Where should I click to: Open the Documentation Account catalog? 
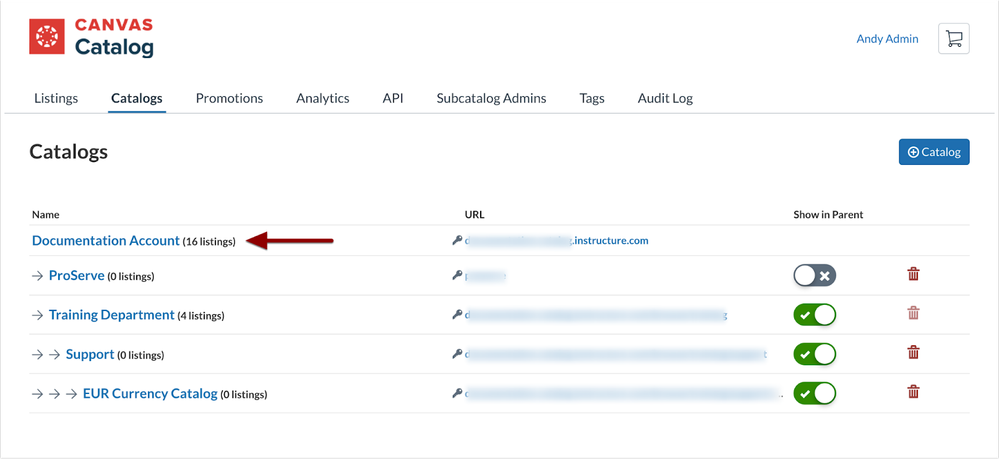(106, 240)
